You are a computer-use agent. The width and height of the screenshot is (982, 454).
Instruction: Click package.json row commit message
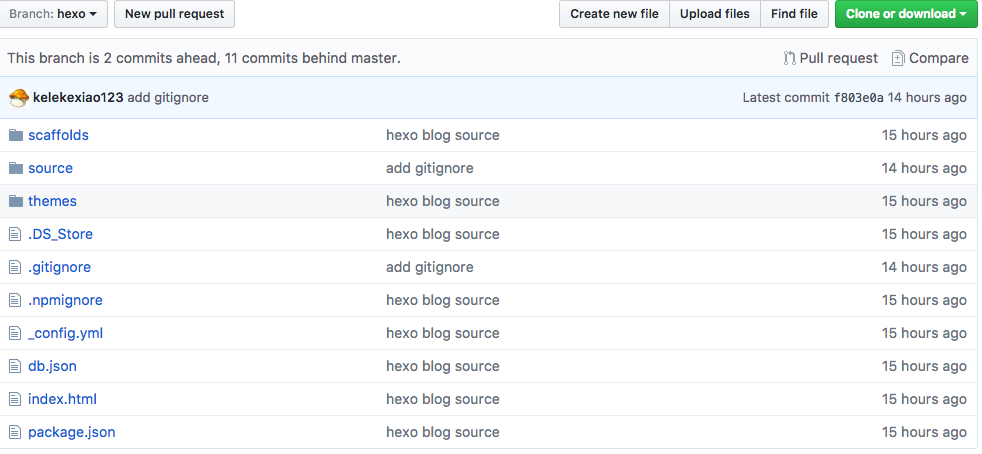[x=443, y=432]
